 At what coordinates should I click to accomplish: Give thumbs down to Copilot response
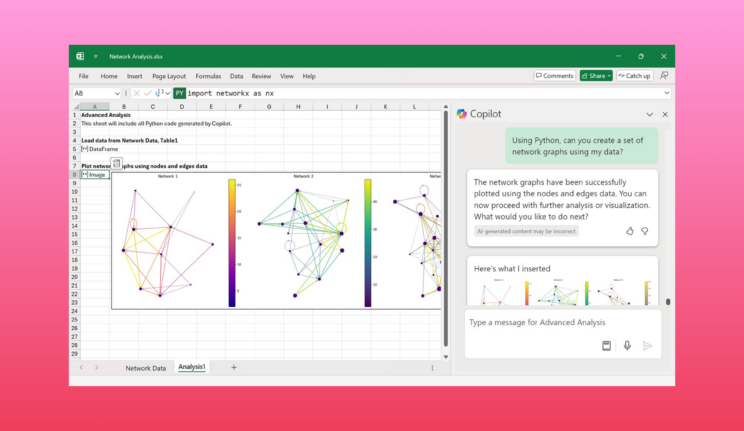(x=644, y=231)
